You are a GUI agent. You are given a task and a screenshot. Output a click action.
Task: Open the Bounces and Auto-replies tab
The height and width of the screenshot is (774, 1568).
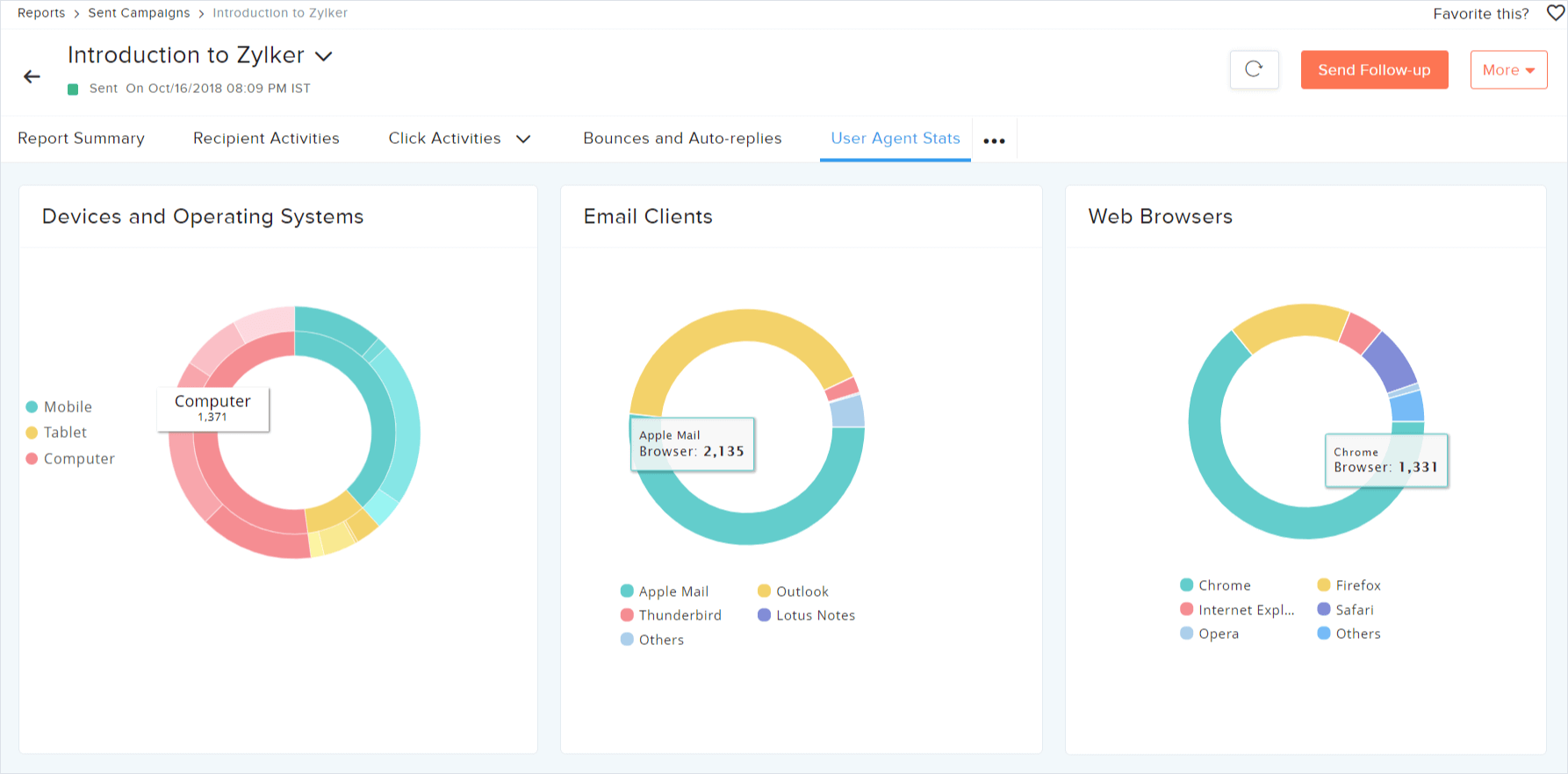coord(682,139)
